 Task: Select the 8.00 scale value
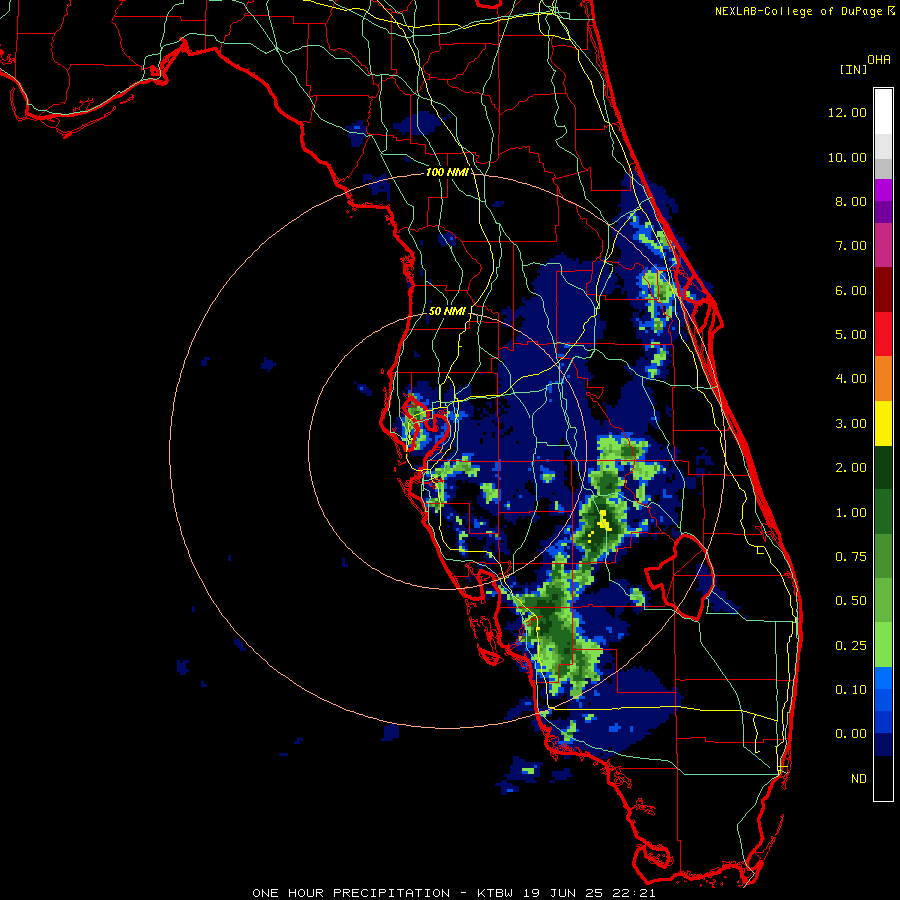[851, 201]
